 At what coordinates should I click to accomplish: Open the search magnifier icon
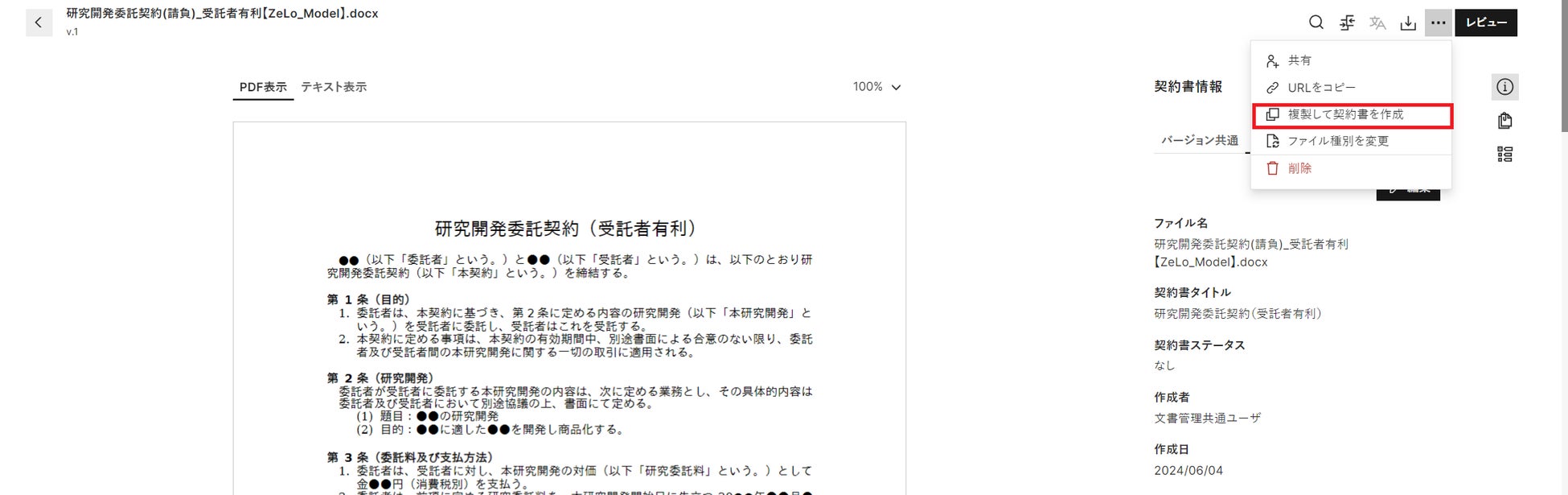(x=1316, y=23)
